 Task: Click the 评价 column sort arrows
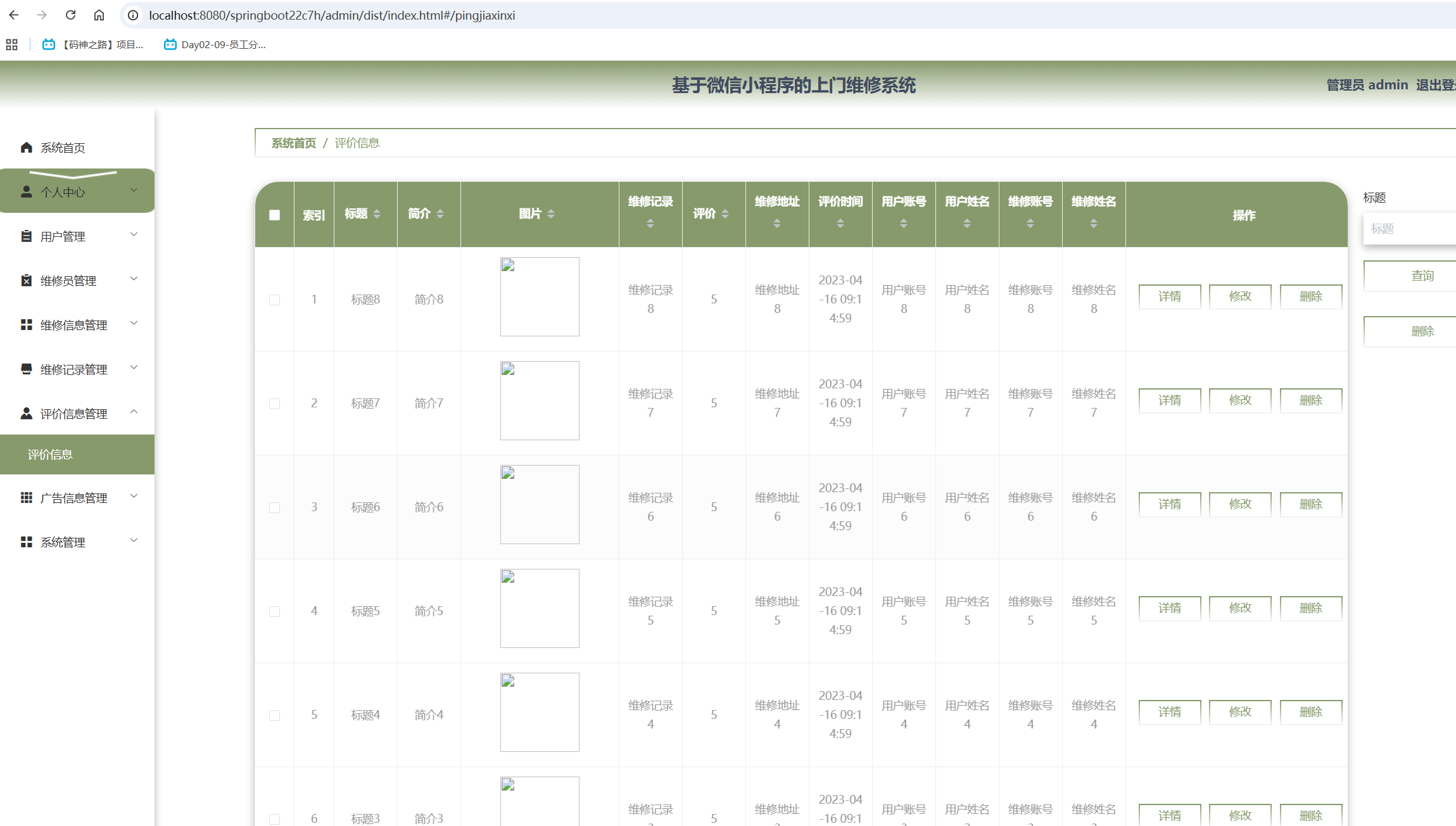[x=725, y=214]
